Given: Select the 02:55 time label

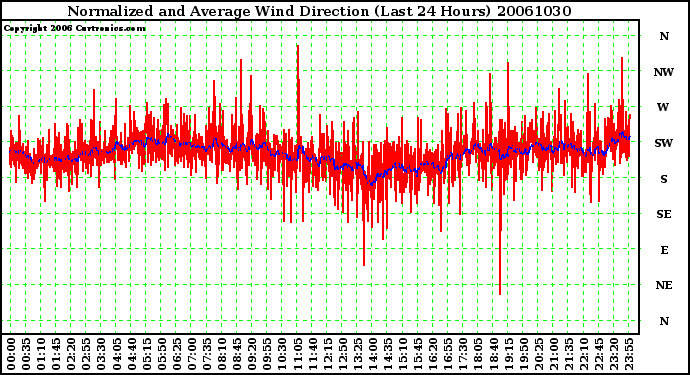Looking at the screenshot, I should pyautogui.click(x=86, y=354).
